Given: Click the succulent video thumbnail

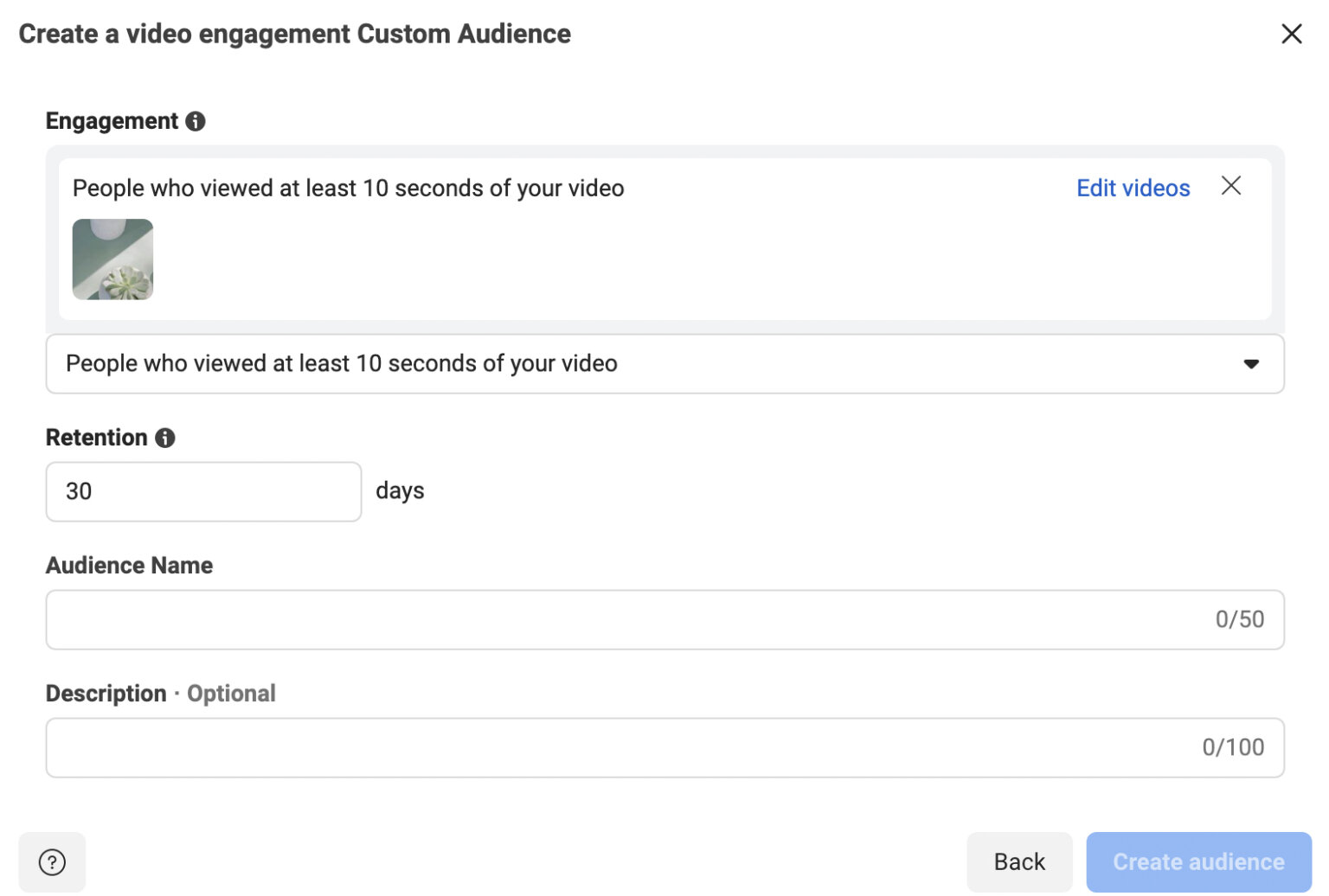Looking at the screenshot, I should coord(112,259).
